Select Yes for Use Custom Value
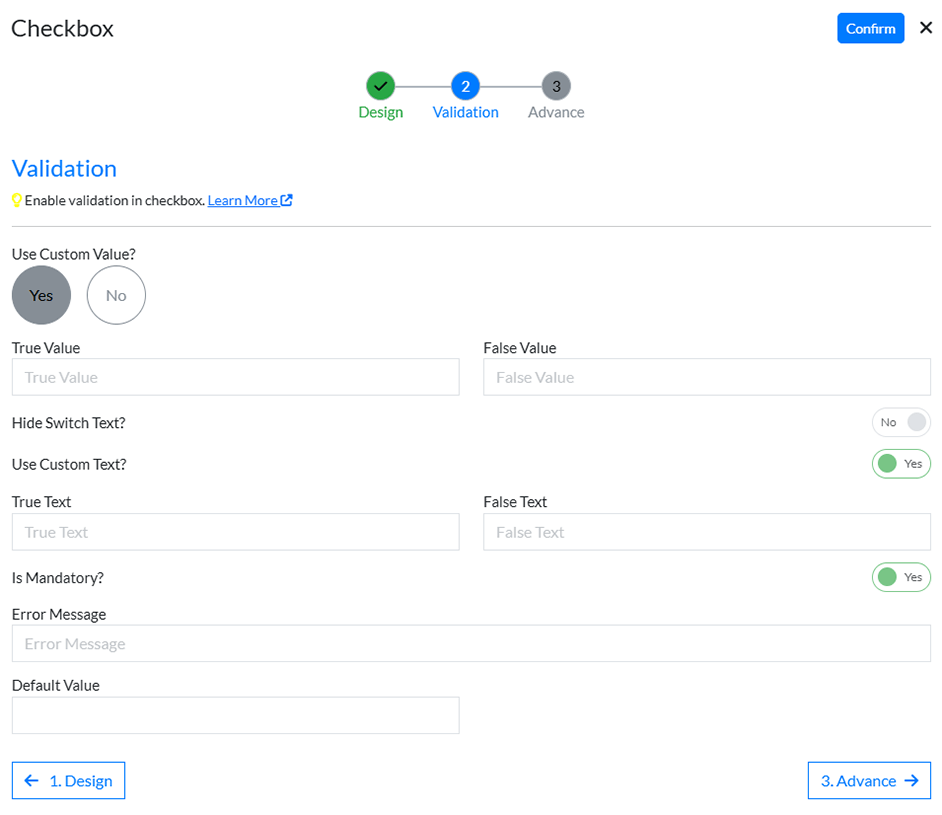 pyautogui.click(x=41, y=295)
